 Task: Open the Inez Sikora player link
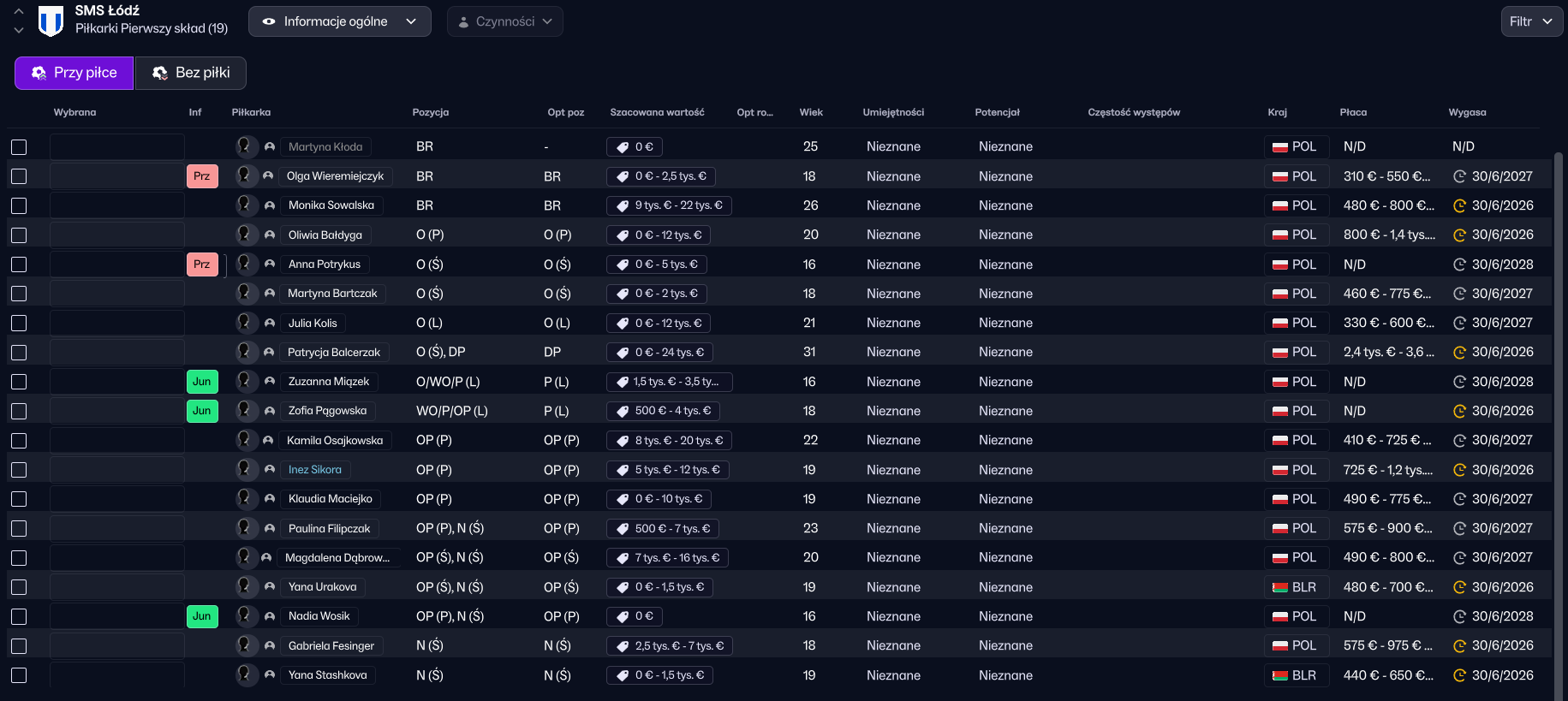point(314,470)
